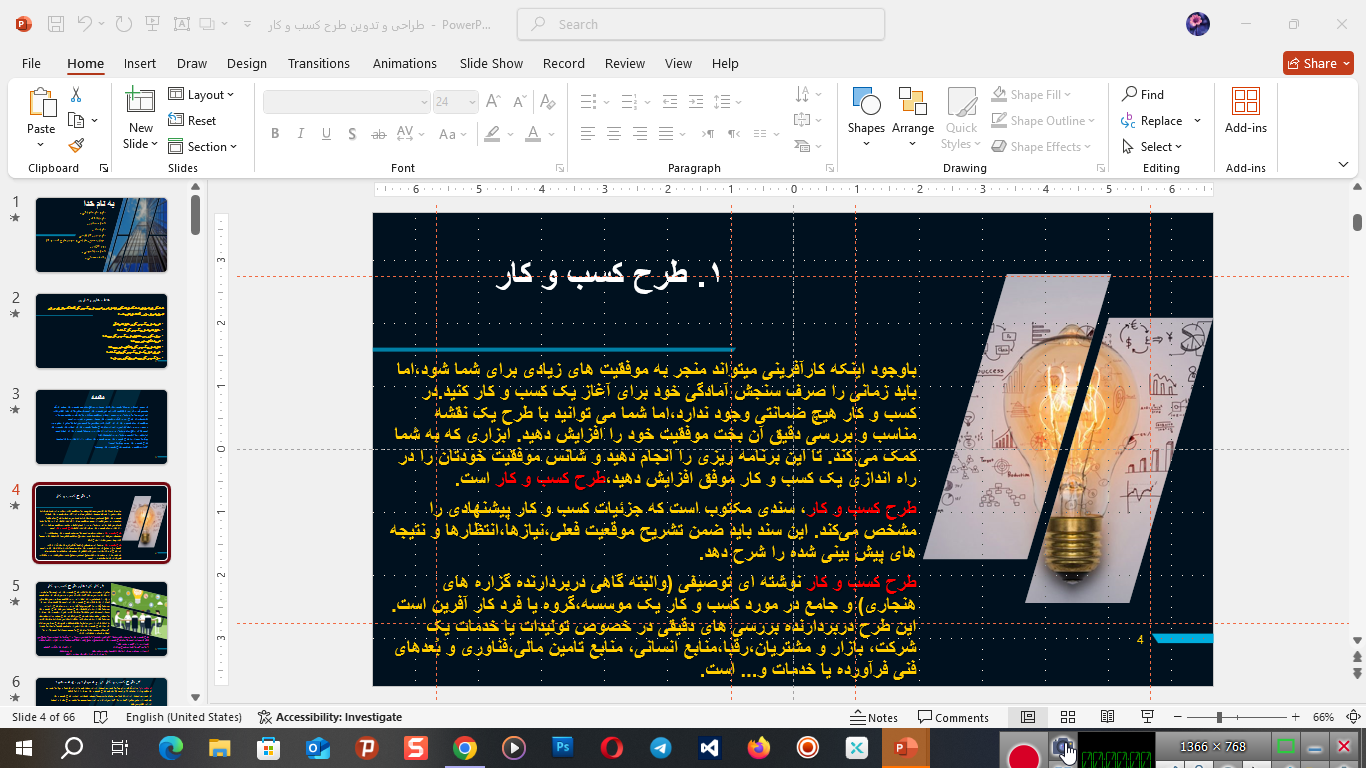This screenshot has height=768, width=1366.
Task: Click Increase List Level icon
Action: point(694,101)
